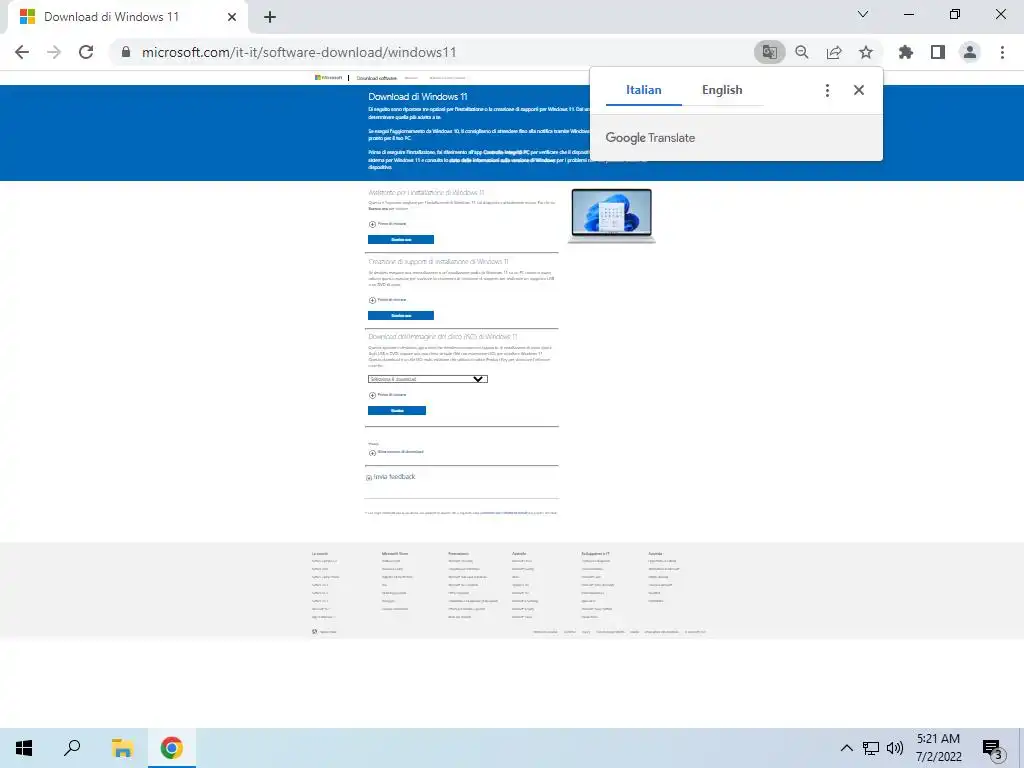Expand 'Altre opzioni di download'
The width and height of the screenshot is (1024, 768).
click(396, 452)
